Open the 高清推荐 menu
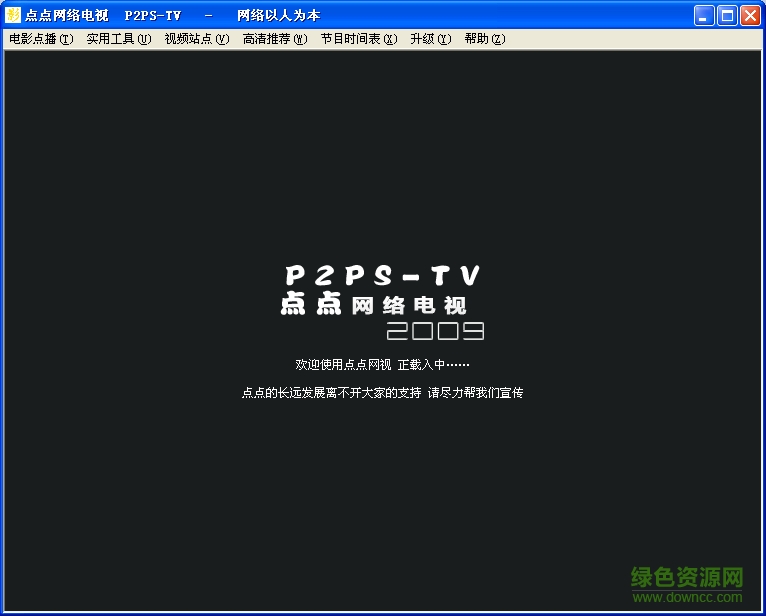 pos(275,39)
